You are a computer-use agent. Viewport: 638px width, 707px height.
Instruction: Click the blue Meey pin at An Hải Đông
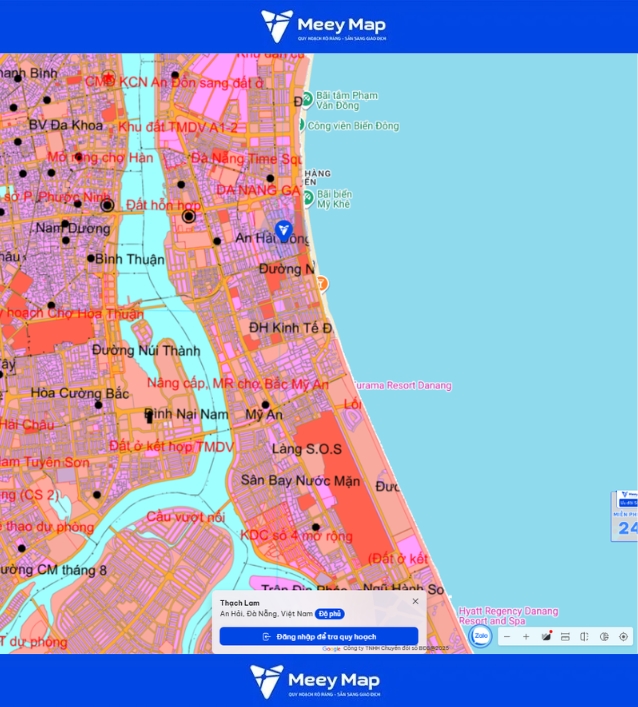(x=284, y=231)
